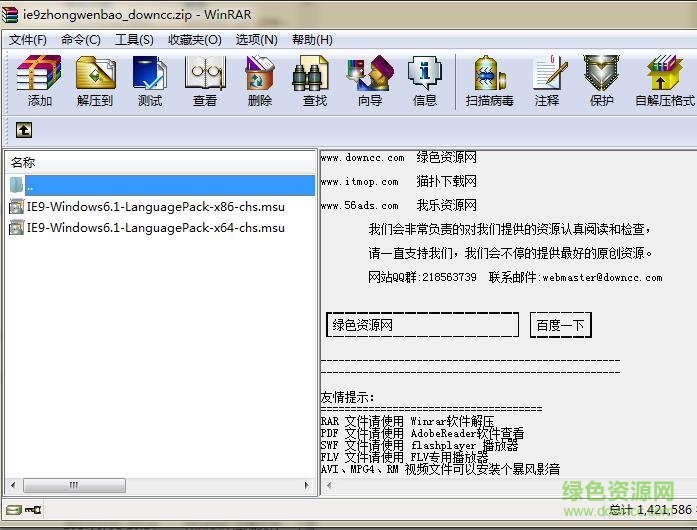
Task: Click the 保护 (Protect) shield icon
Action: (601, 81)
